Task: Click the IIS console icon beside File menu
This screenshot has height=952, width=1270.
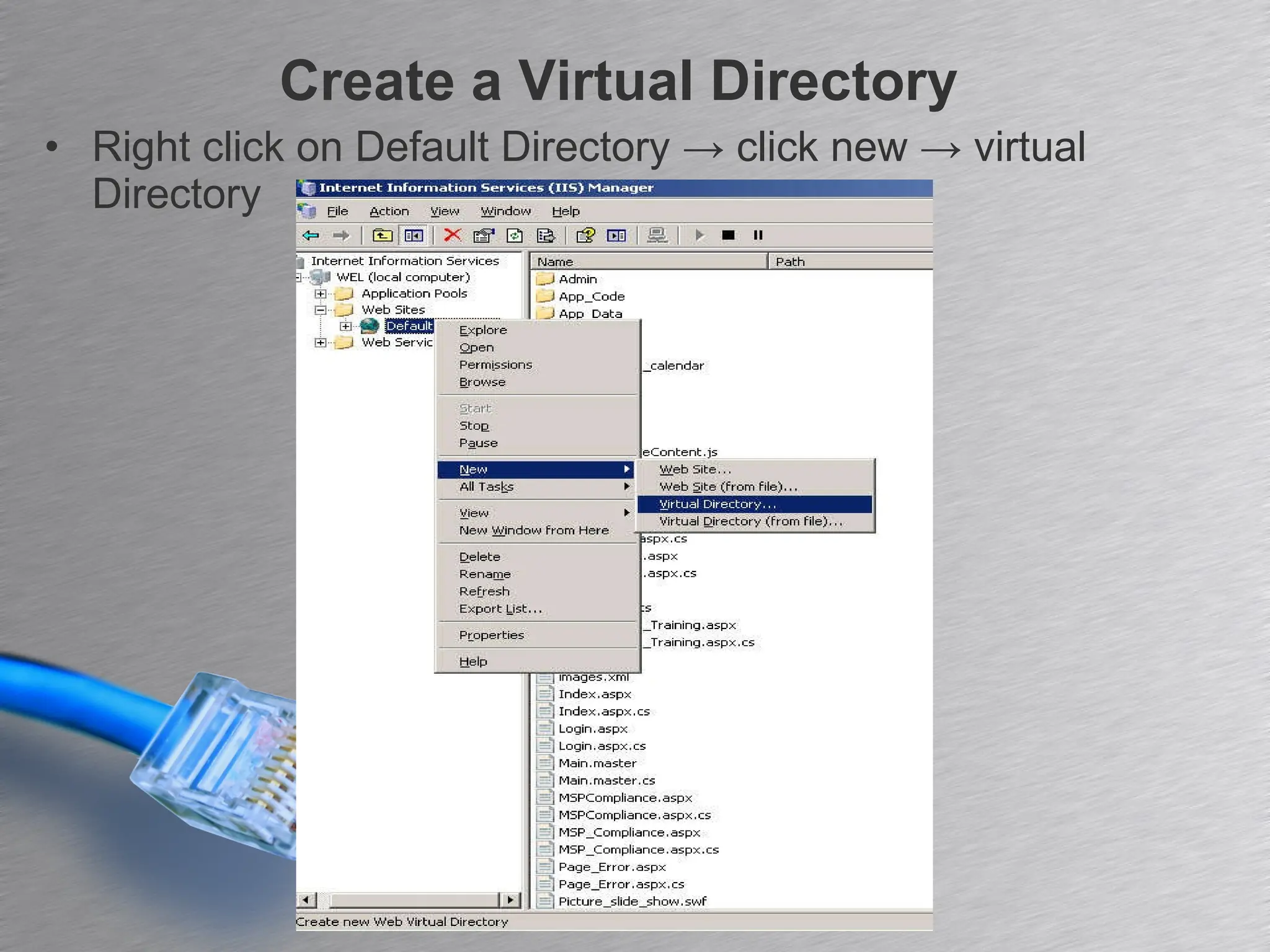Action: point(308,211)
